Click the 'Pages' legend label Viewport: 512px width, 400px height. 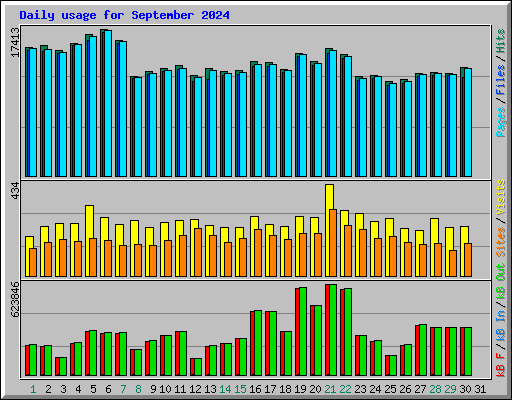(x=500, y=122)
